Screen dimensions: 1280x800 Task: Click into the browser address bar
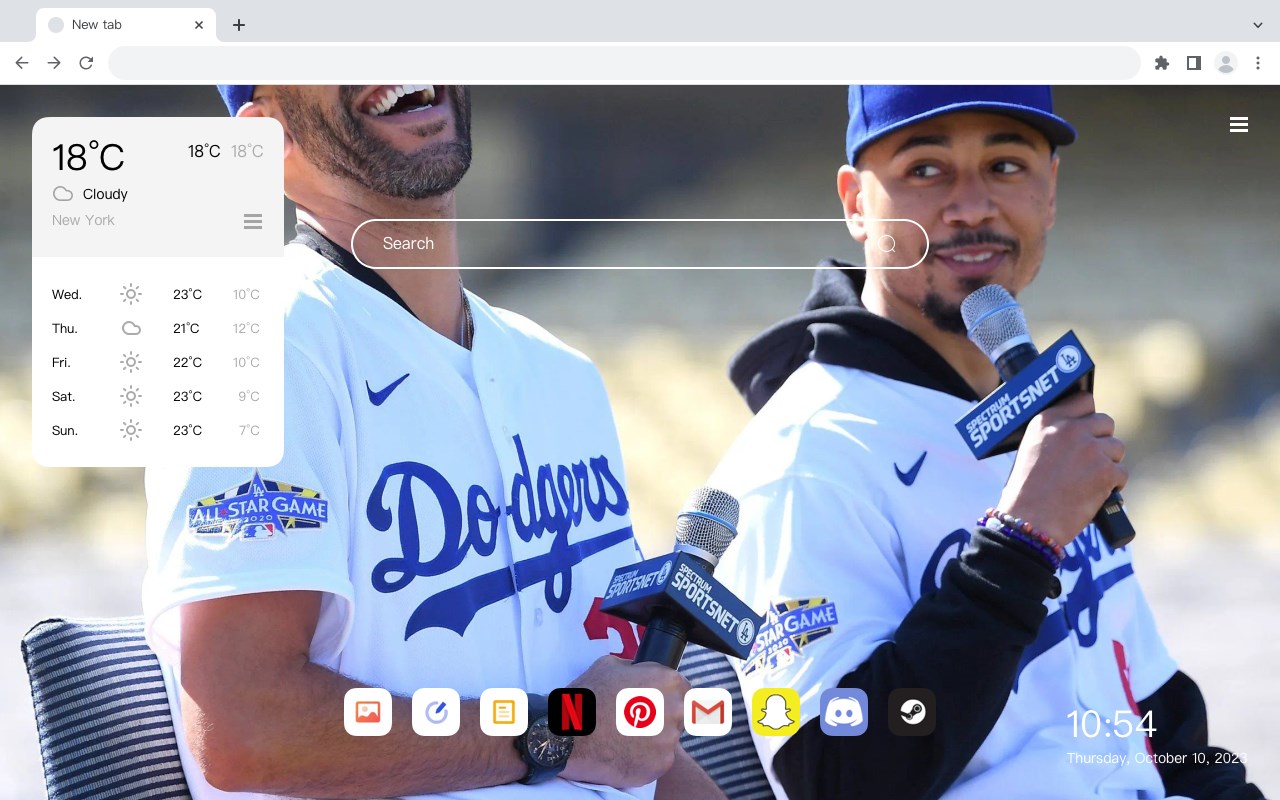[624, 63]
